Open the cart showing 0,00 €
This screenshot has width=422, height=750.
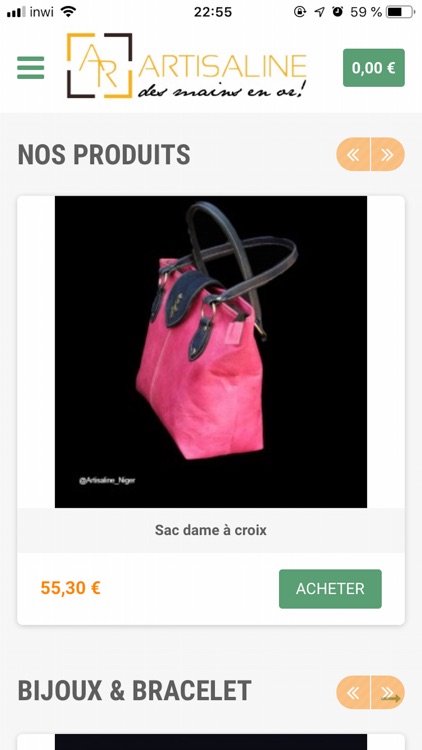pyautogui.click(x=374, y=67)
